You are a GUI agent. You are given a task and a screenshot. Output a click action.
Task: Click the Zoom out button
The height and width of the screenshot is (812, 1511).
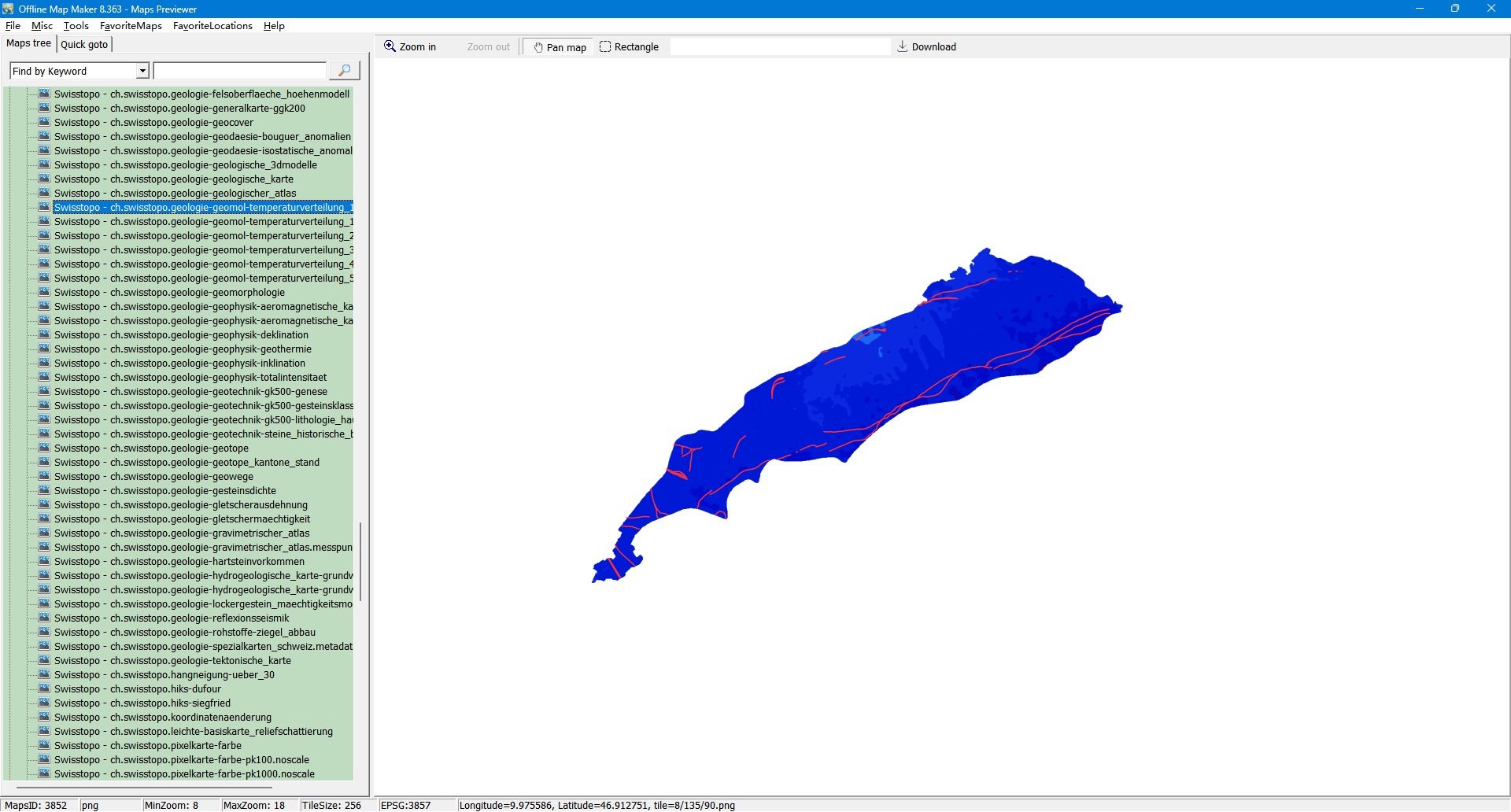point(488,47)
